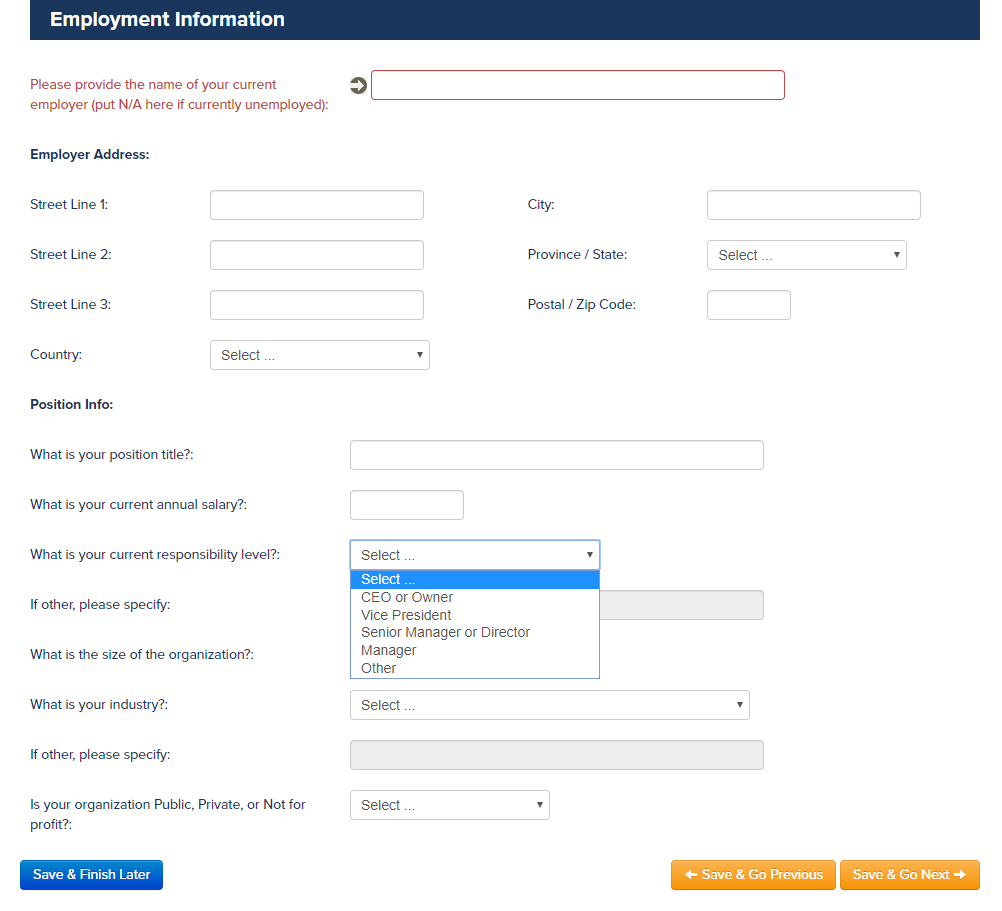Open the Country dropdown

pos(319,354)
